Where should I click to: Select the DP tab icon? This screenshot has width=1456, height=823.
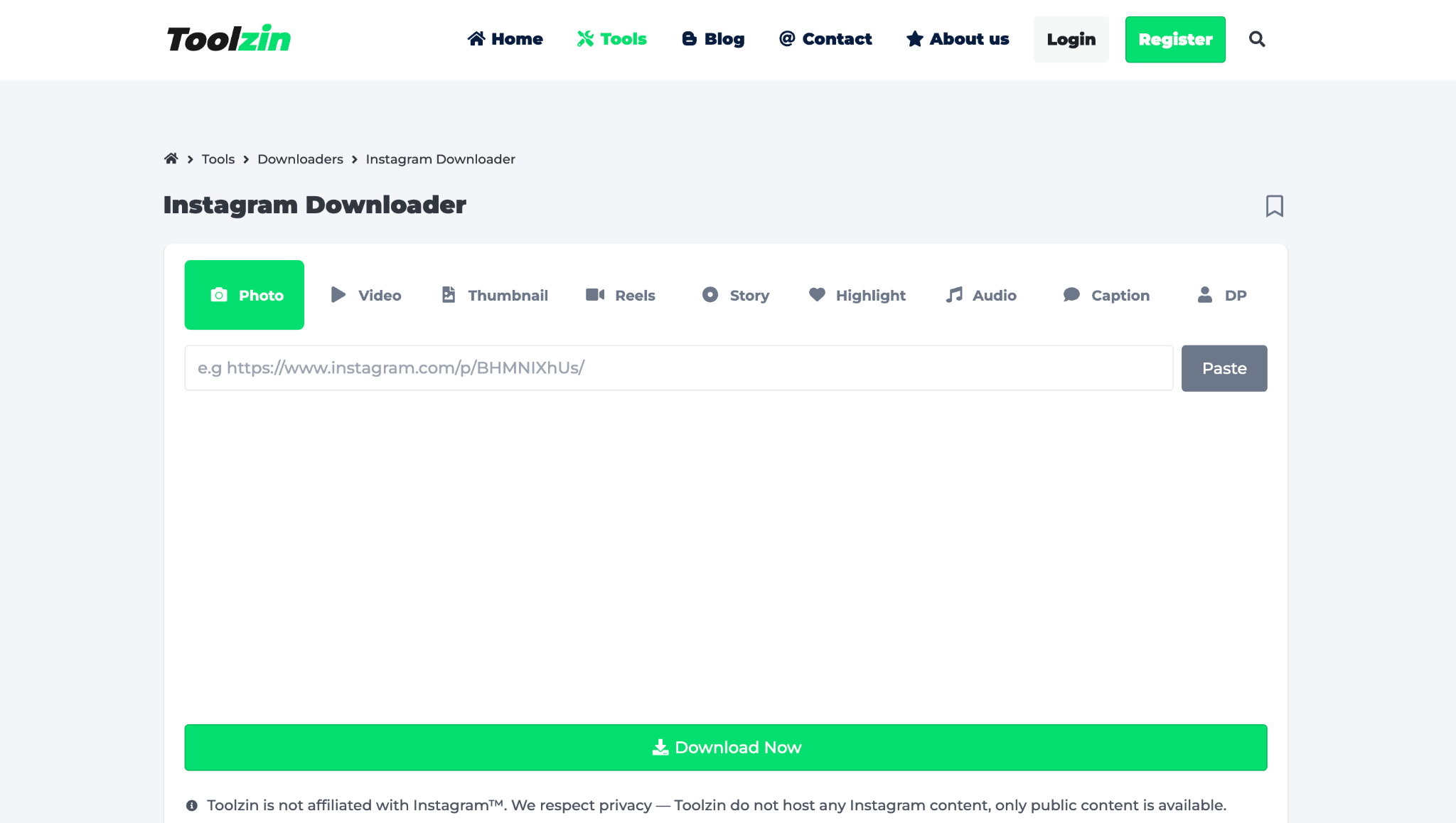tap(1205, 294)
